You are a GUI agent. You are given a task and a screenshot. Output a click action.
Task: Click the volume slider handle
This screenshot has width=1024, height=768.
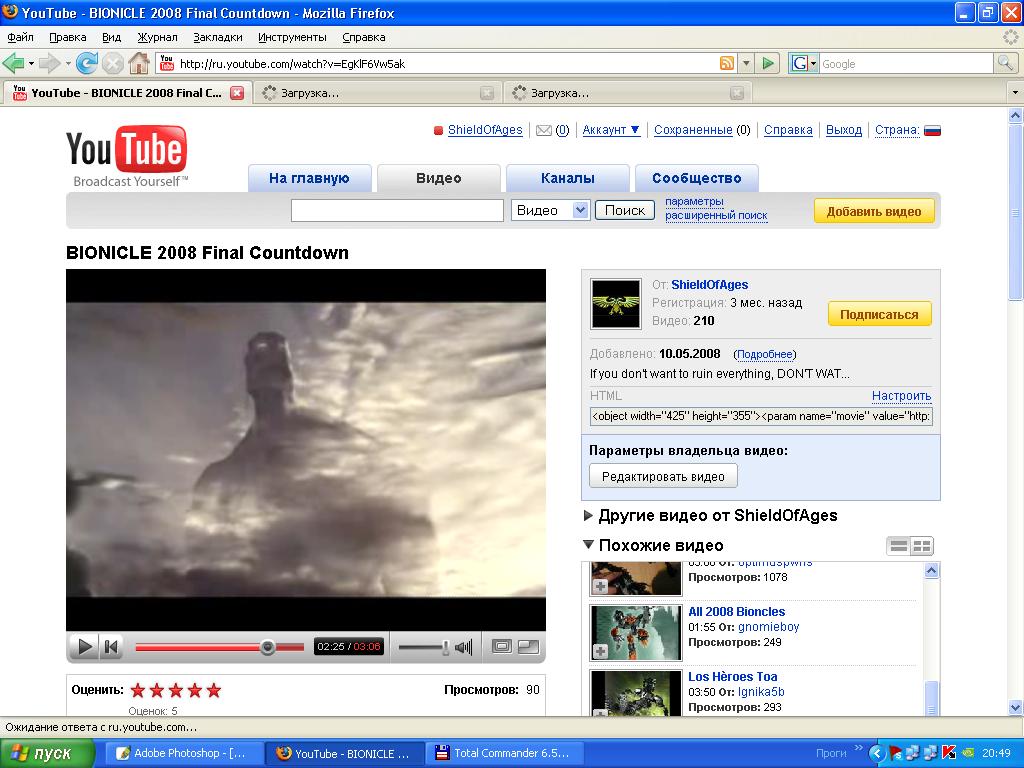445,647
